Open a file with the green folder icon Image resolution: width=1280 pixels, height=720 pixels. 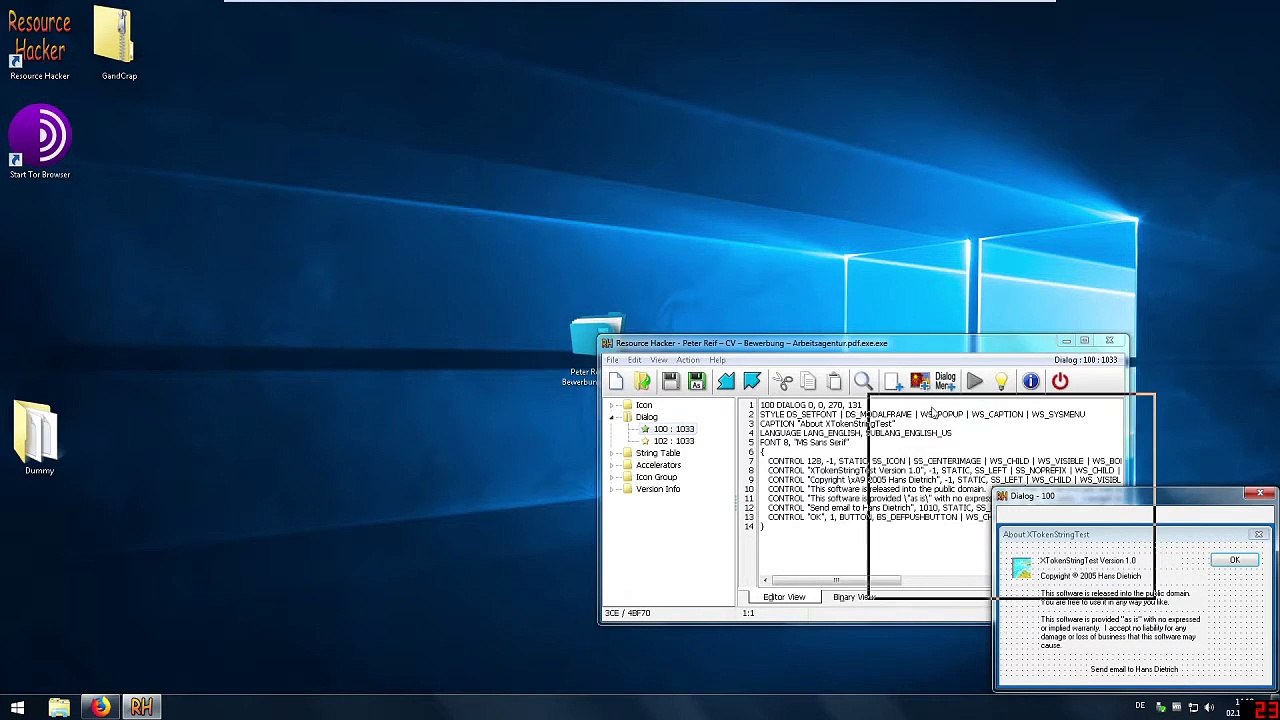point(643,381)
